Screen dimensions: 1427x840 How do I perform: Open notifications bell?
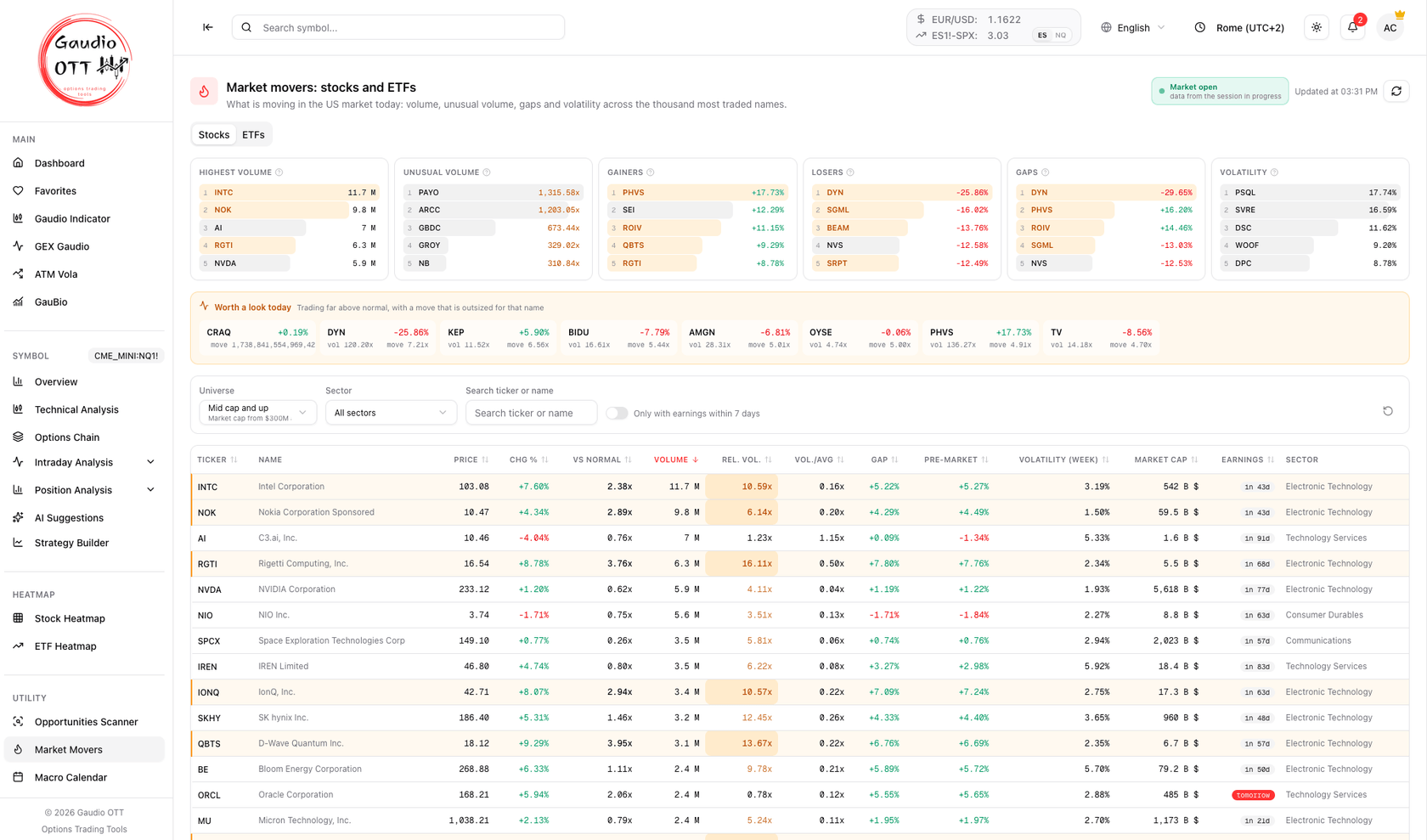coord(1353,27)
